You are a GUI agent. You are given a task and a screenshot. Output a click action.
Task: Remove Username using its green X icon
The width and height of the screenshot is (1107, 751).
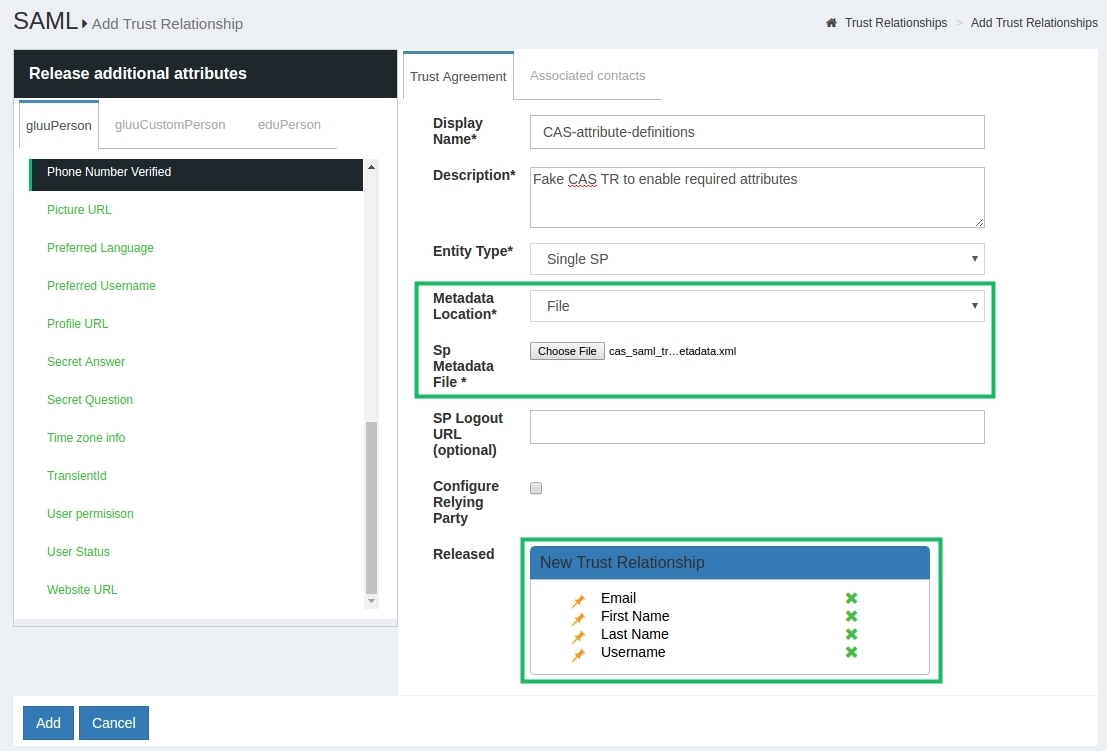(x=850, y=652)
